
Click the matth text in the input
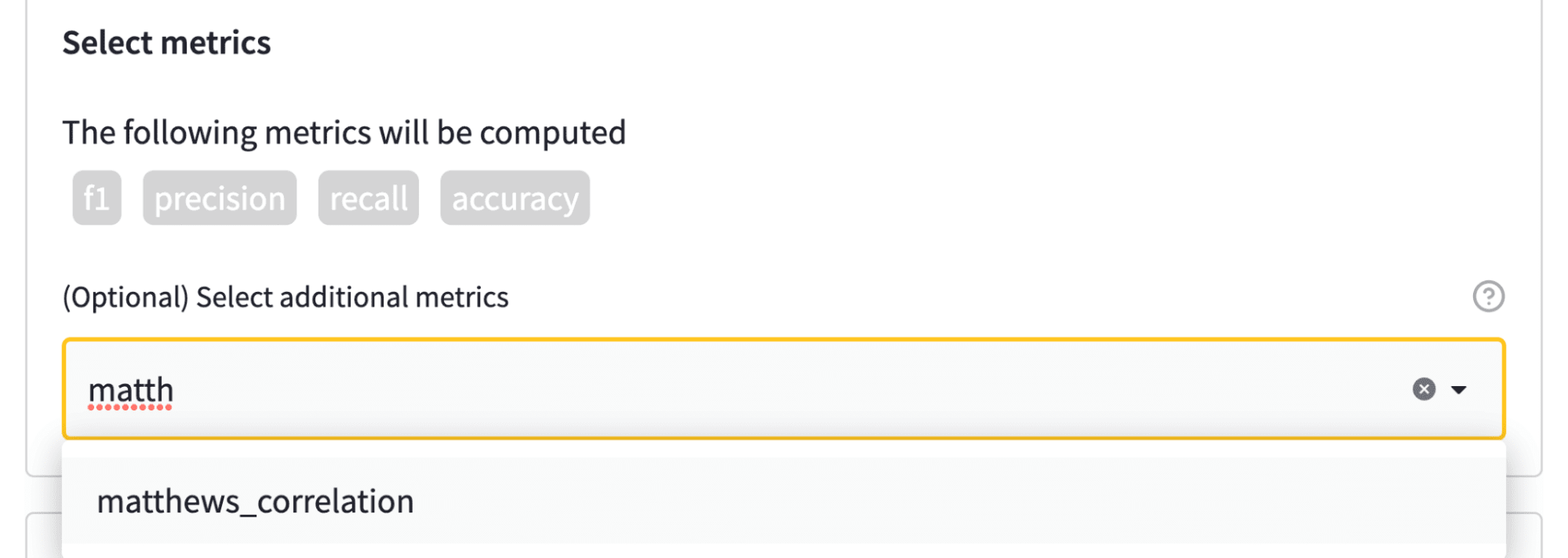[x=130, y=388]
